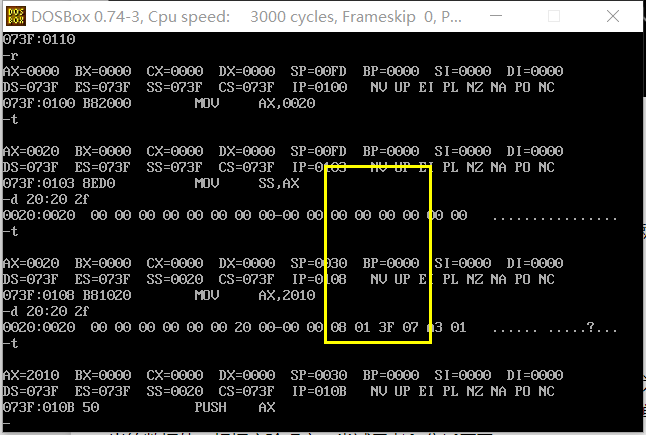Click the PUSH instruction mnemonic
The height and width of the screenshot is (435, 646).
coord(211,407)
